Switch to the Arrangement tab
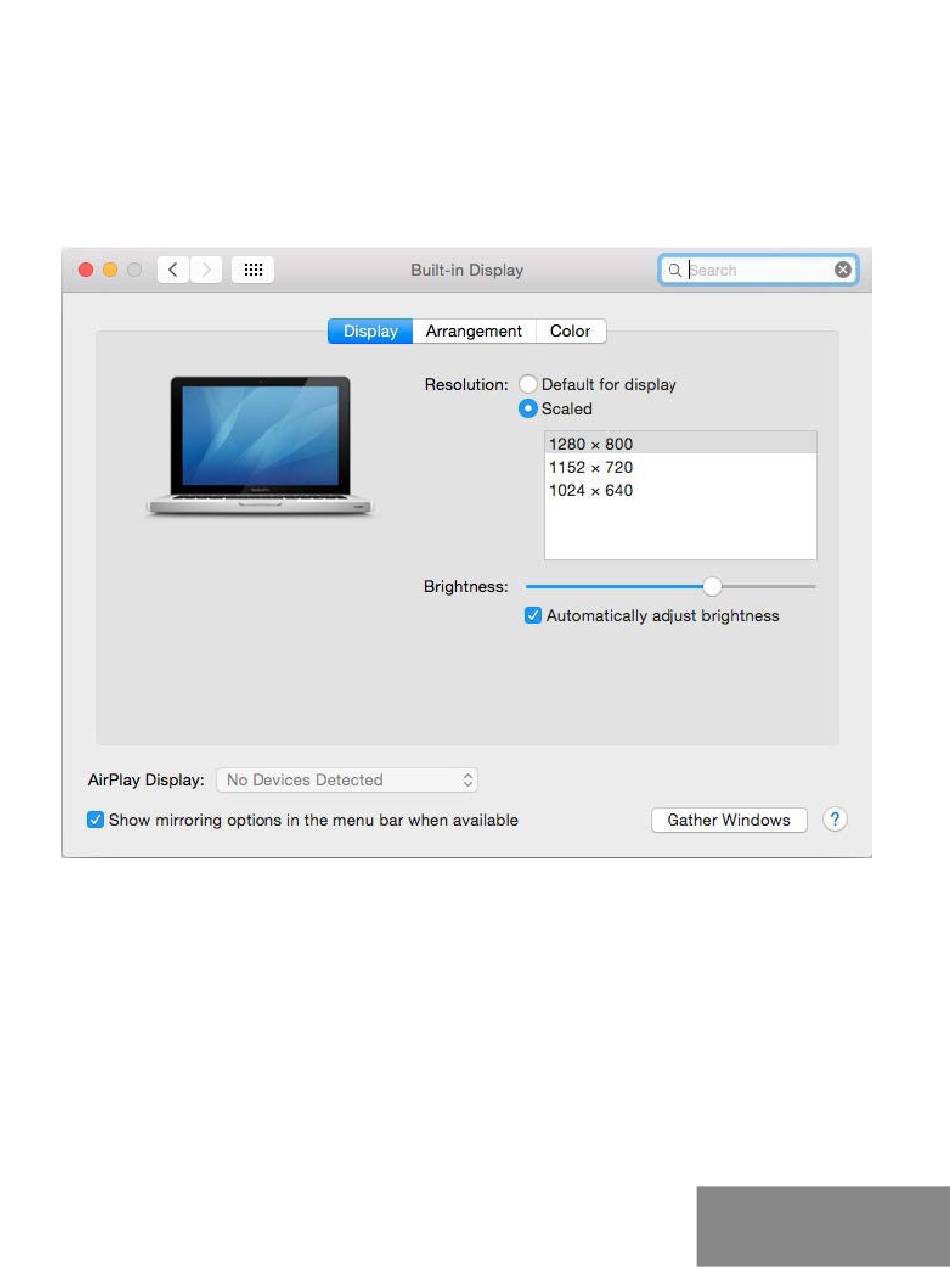The width and height of the screenshot is (950, 1267). 474,331
